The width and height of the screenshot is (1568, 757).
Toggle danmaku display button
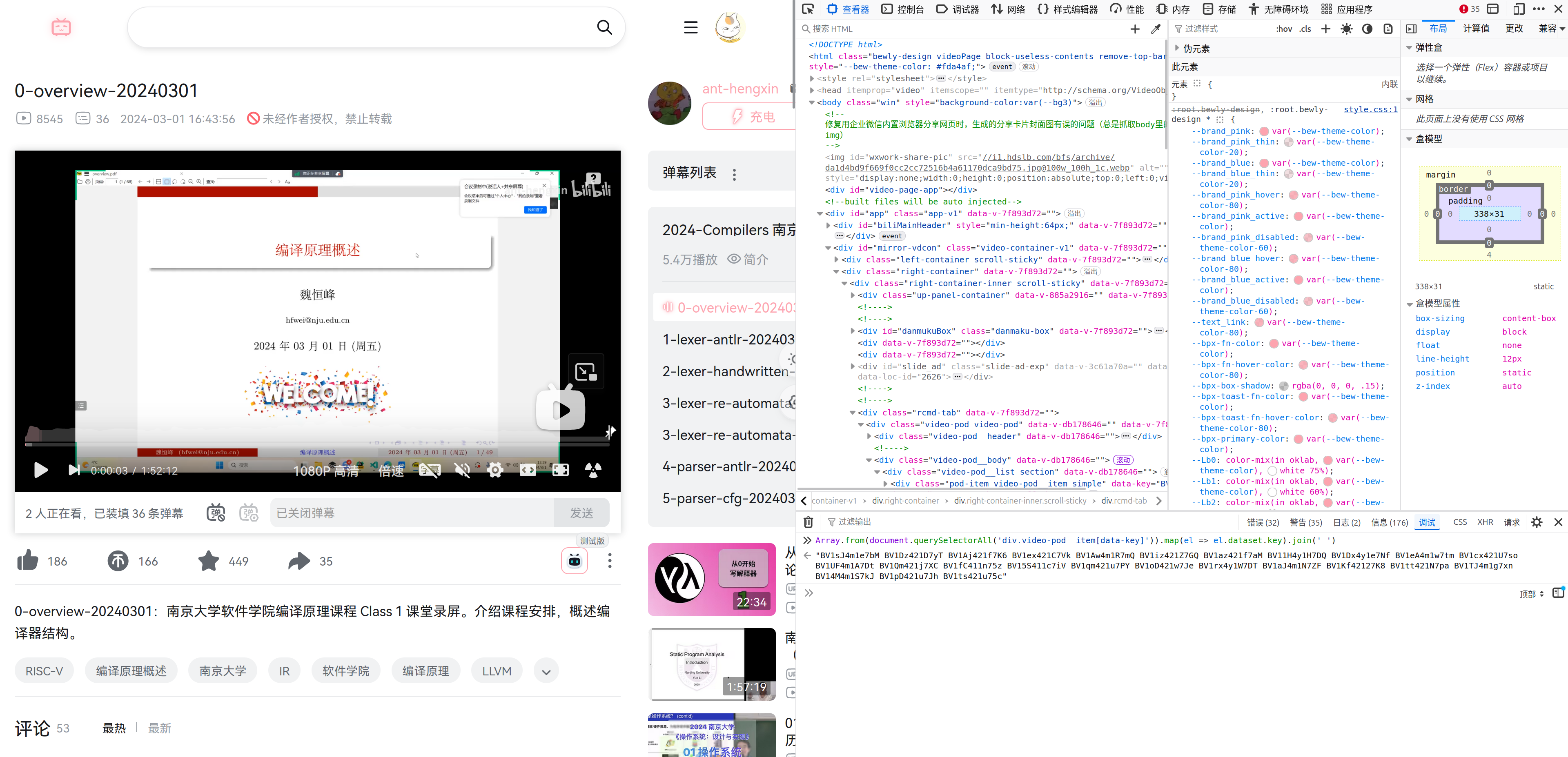216,513
